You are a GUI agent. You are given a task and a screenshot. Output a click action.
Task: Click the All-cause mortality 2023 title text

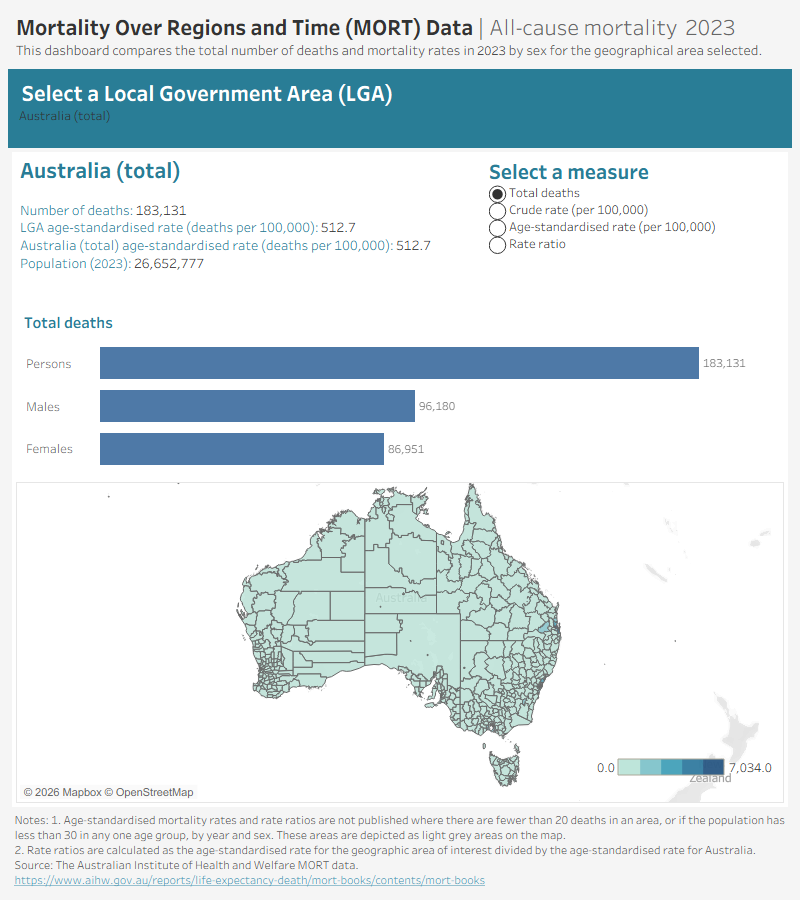612,28
